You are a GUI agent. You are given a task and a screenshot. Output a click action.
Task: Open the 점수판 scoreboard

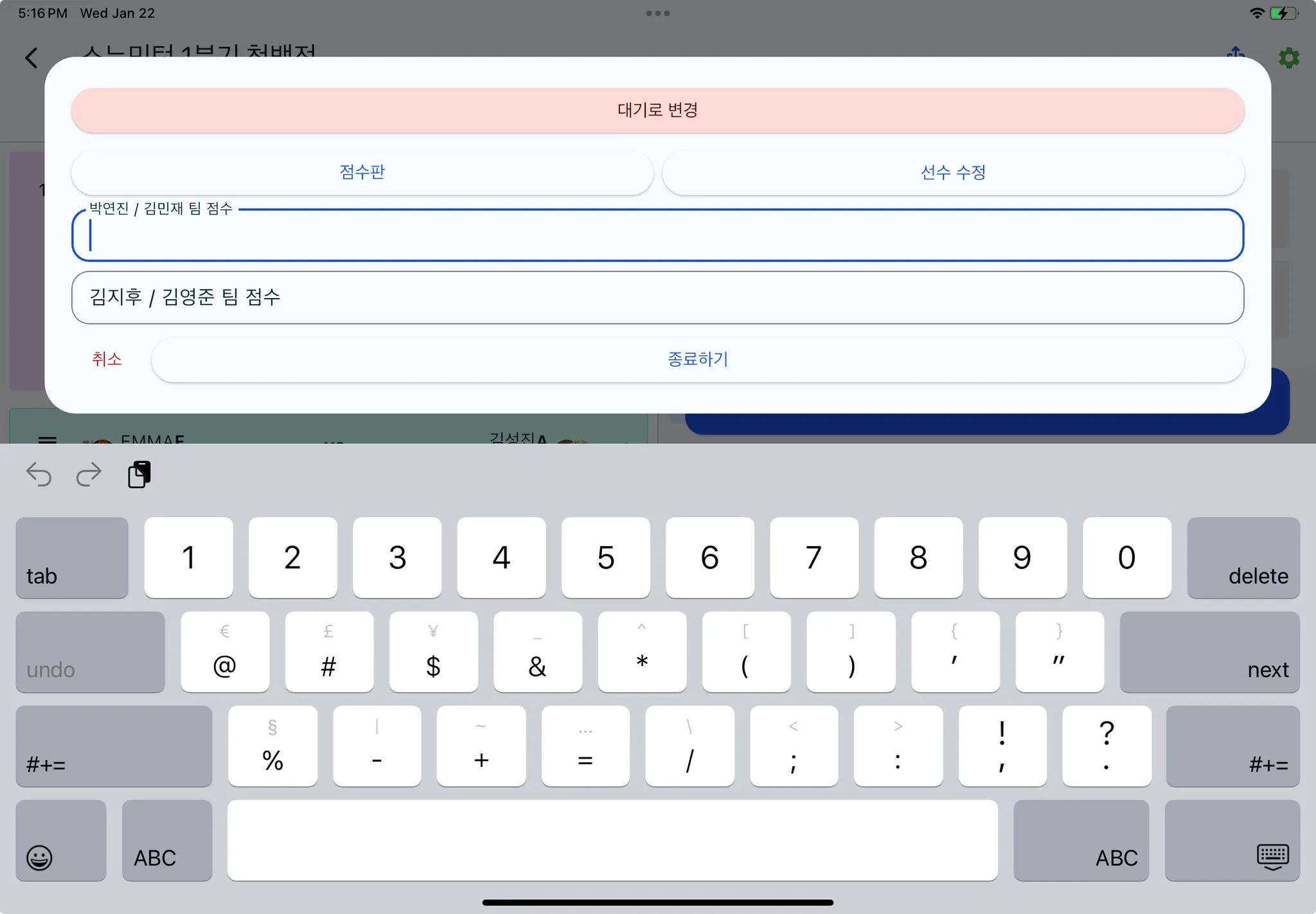coord(362,172)
